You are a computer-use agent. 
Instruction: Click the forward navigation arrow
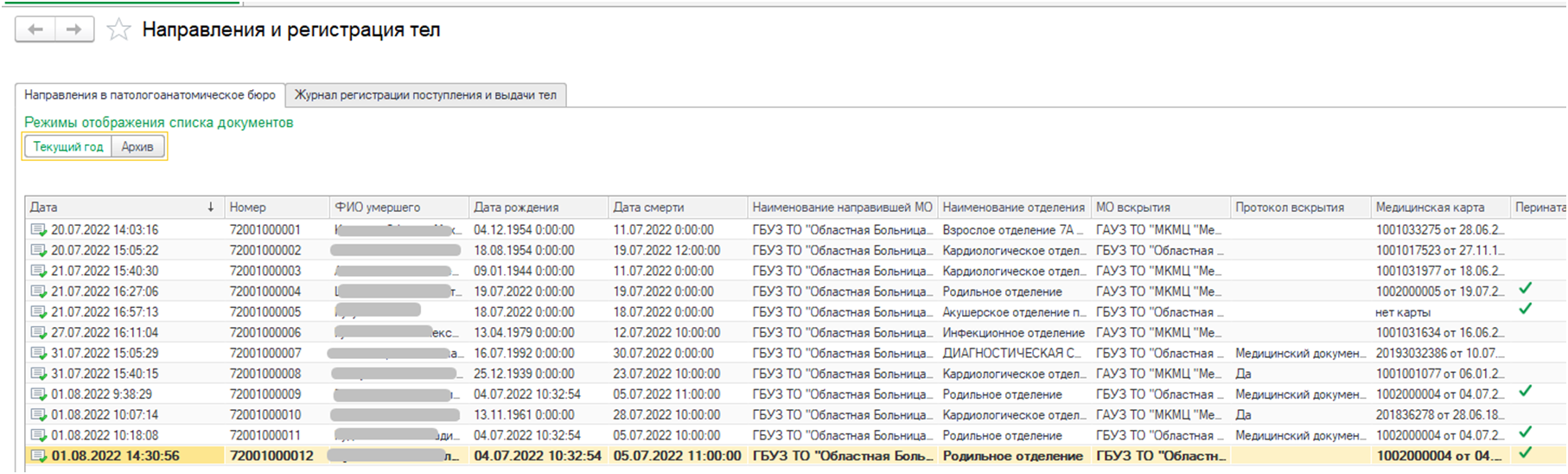(x=74, y=29)
